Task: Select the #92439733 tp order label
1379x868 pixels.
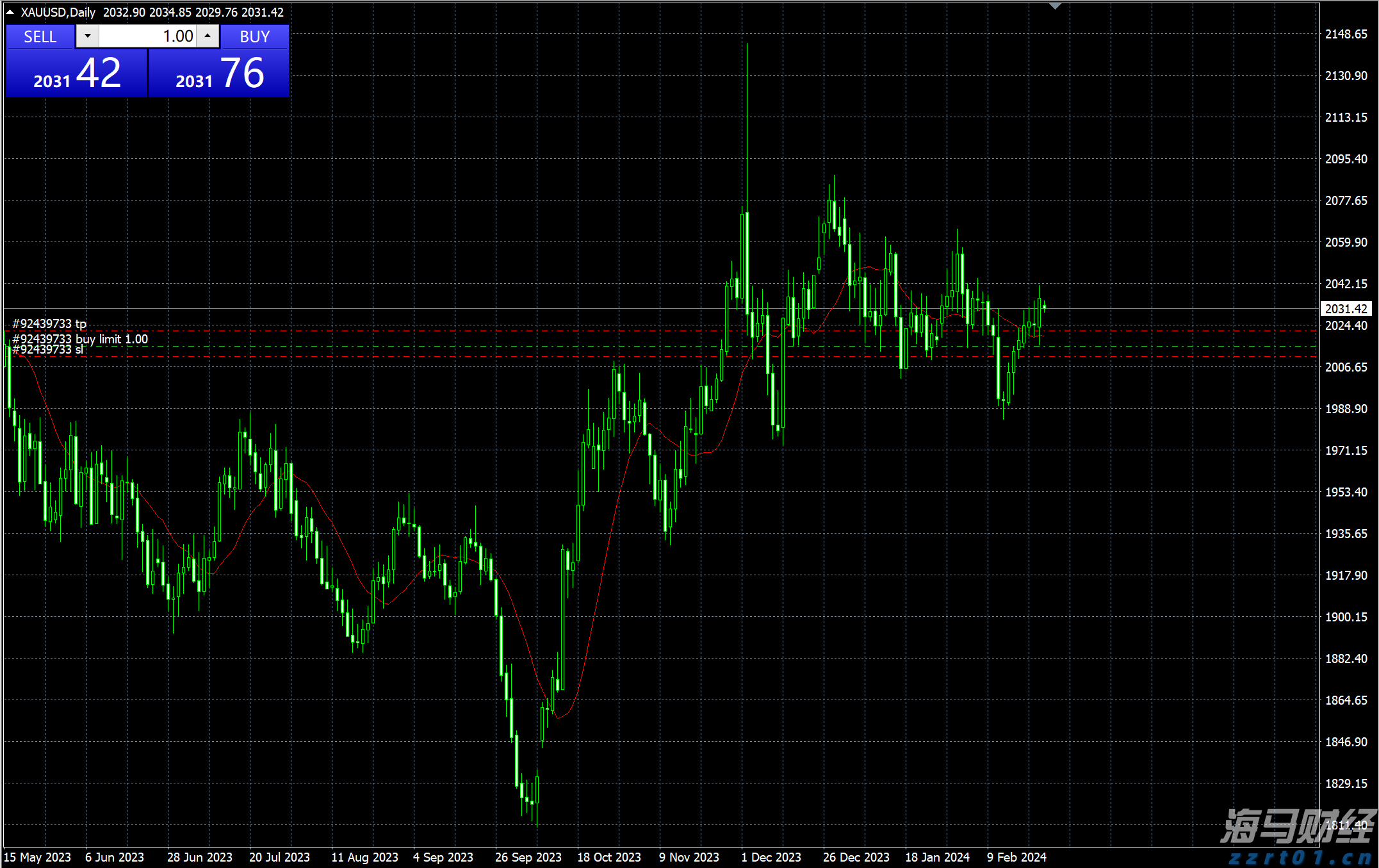Action: (x=49, y=323)
